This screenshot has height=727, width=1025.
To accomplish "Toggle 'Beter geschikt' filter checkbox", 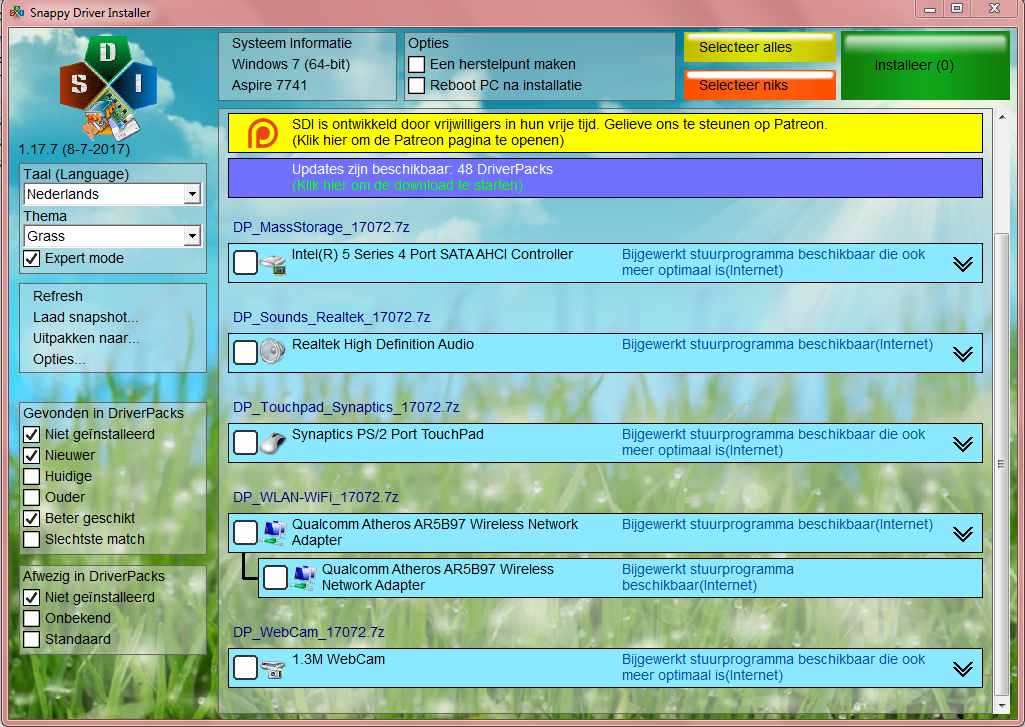I will pyautogui.click(x=31, y=518).
